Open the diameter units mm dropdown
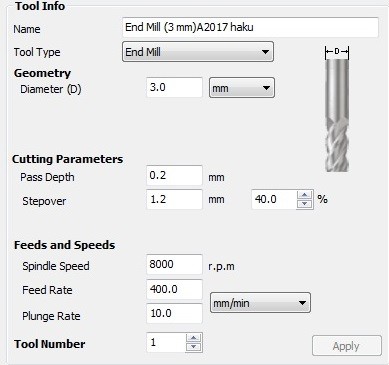389x365 pixels. pos(242,88)
